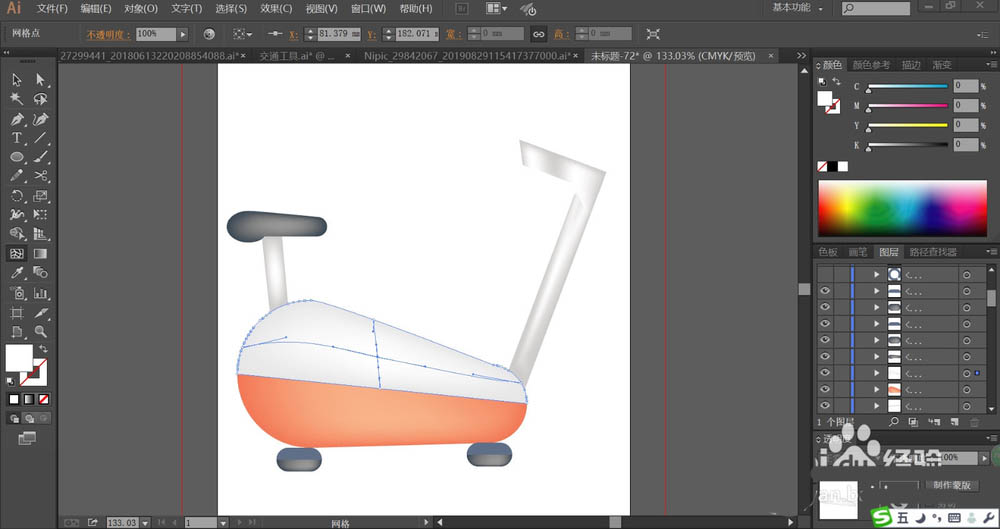Select the Symbol Sprayer tool
Viewport: 1000px width, 529px height.
(17, 294)
